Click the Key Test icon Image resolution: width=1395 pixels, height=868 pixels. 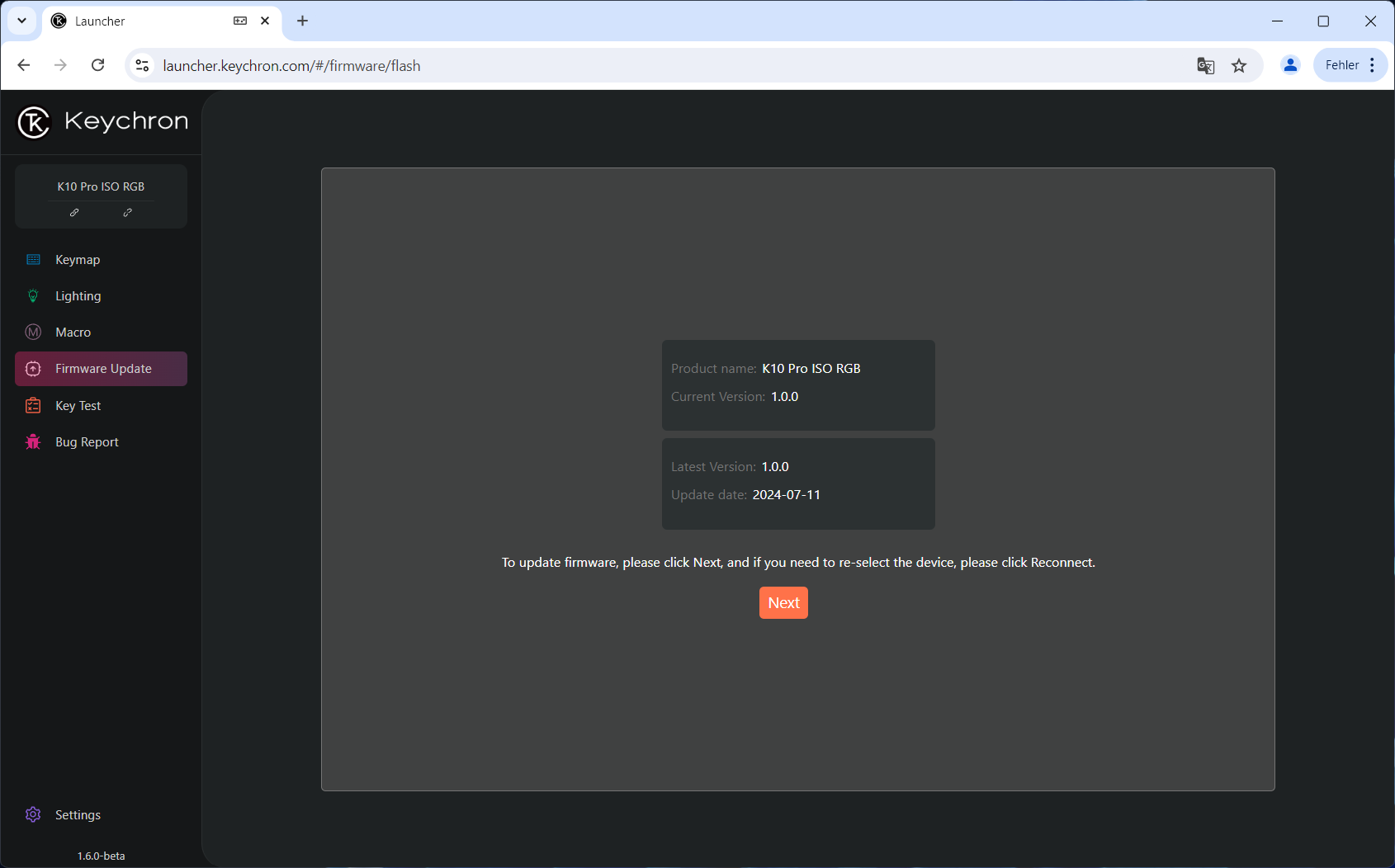pyautogui.click(x=33, y=406)
